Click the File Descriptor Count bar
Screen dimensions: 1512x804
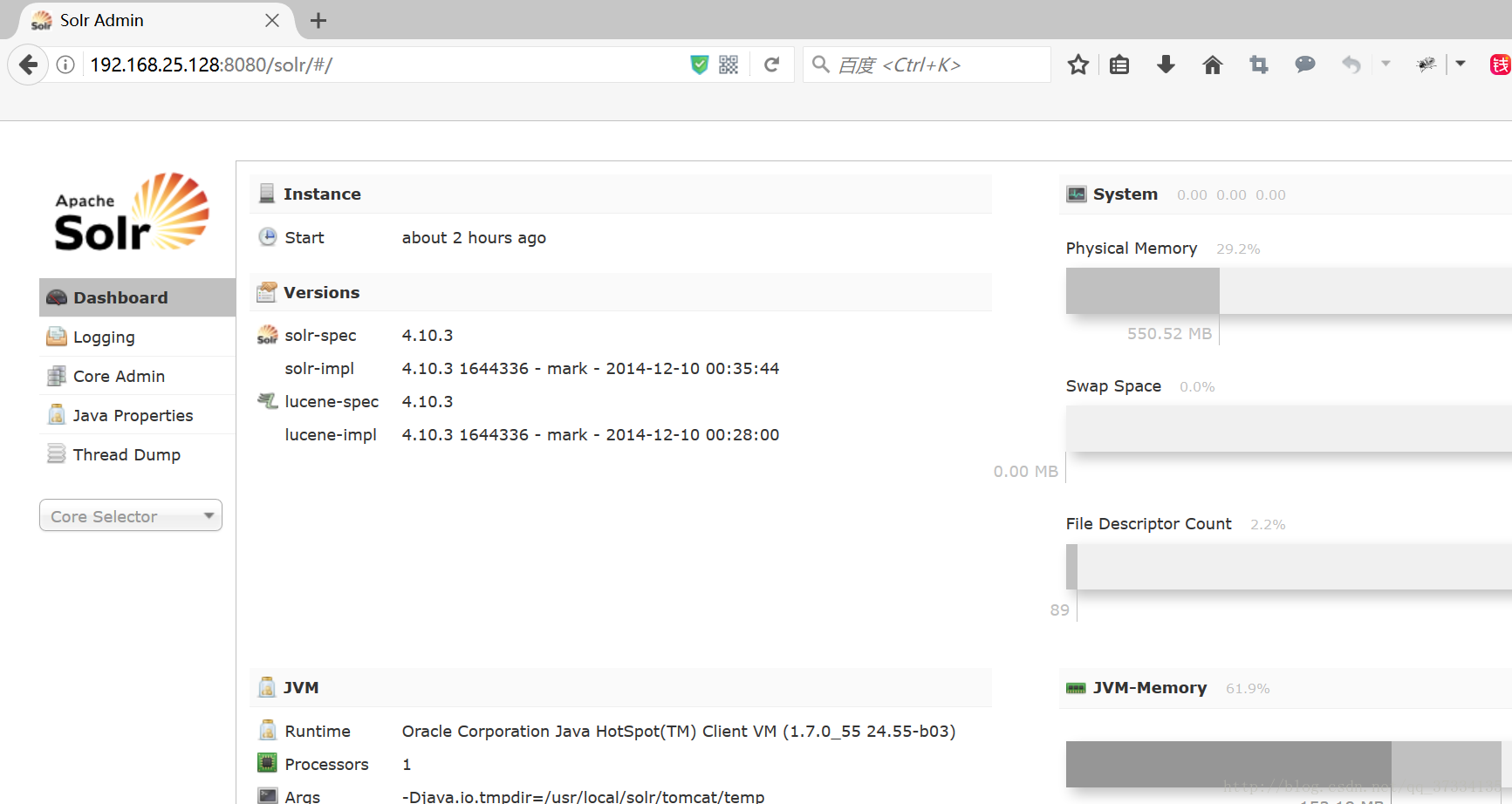(1289, 567)
